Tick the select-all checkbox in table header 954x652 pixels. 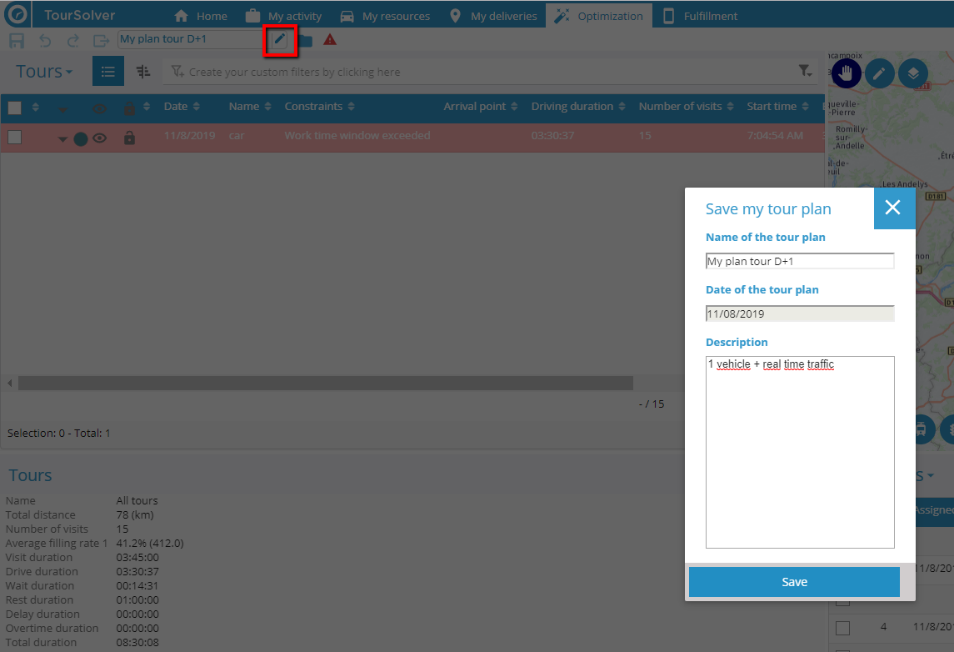click(15, 107)
